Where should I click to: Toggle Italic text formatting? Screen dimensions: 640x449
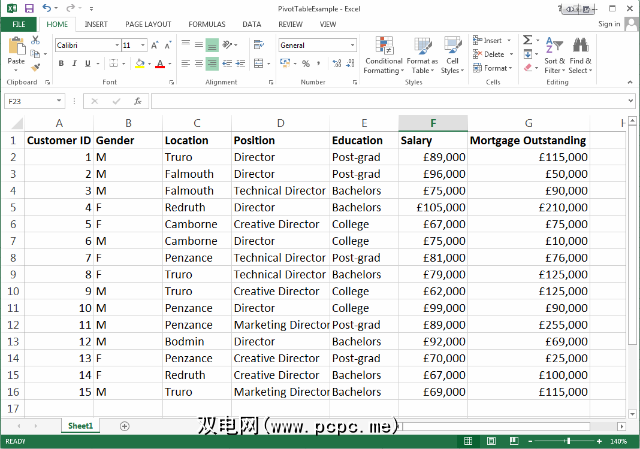[x=75, y=64]
